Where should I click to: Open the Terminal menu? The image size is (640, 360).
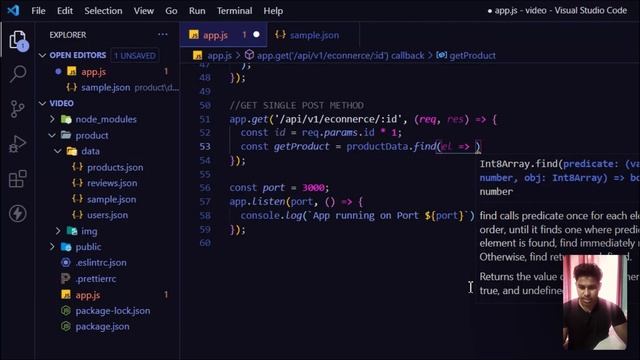[x=234, y=11]
